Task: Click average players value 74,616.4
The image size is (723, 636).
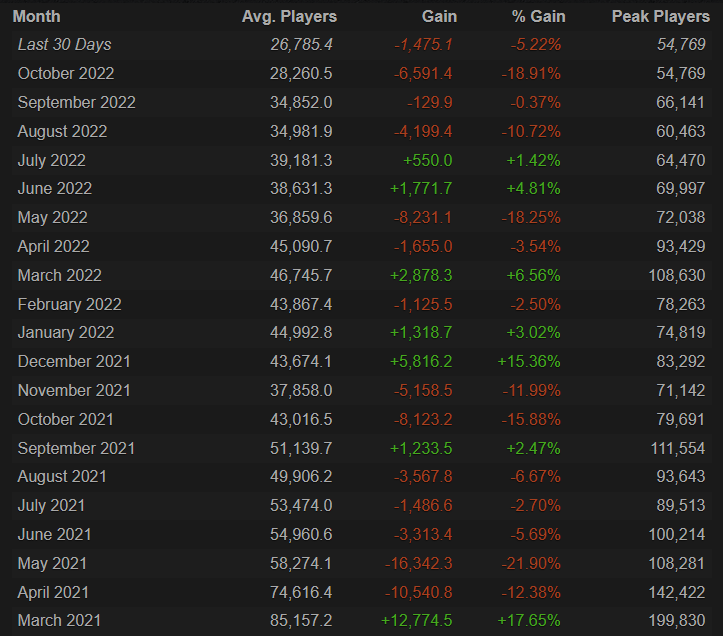Action: [301, 593]
